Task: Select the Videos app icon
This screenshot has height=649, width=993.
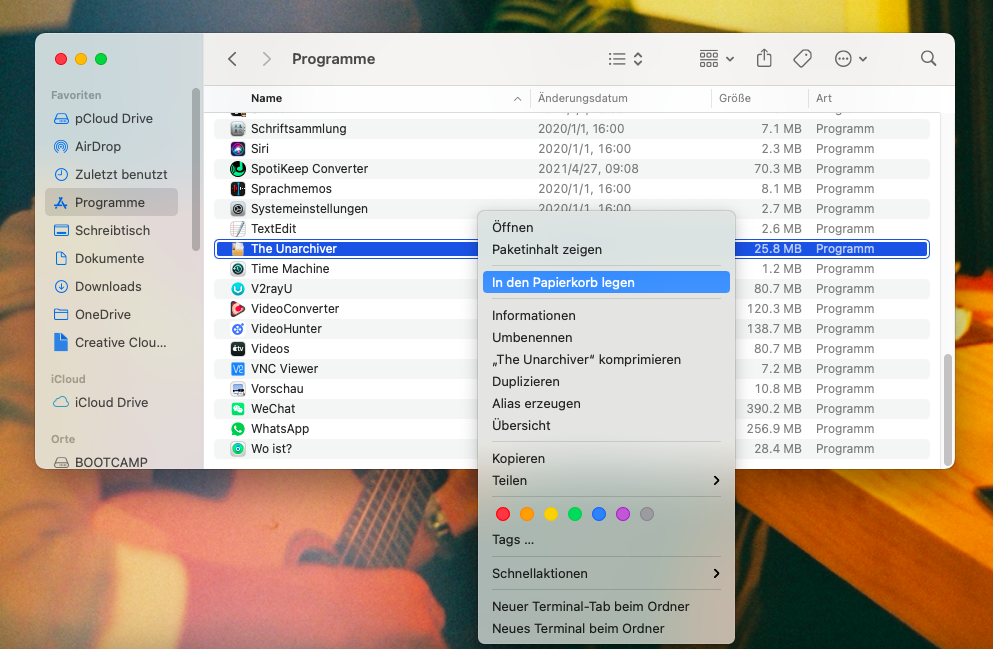Action: coord(237,348)
